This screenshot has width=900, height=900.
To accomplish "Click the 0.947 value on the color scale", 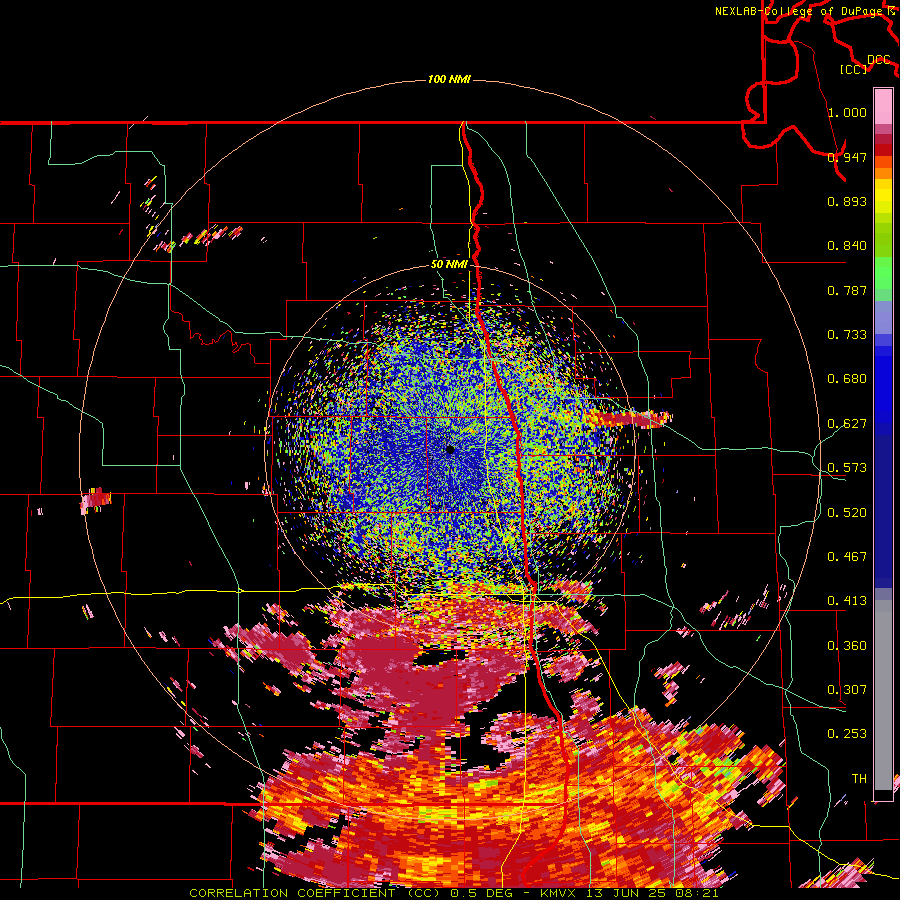I will [x=847, y=157].
